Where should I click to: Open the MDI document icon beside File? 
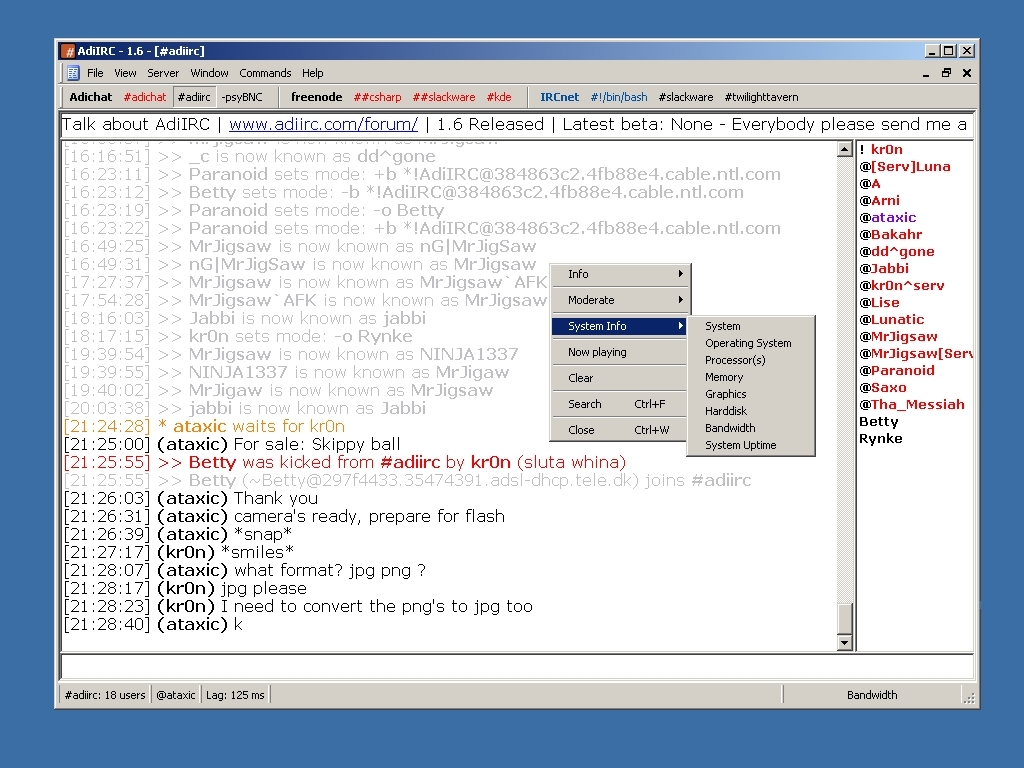pos(73,73)
